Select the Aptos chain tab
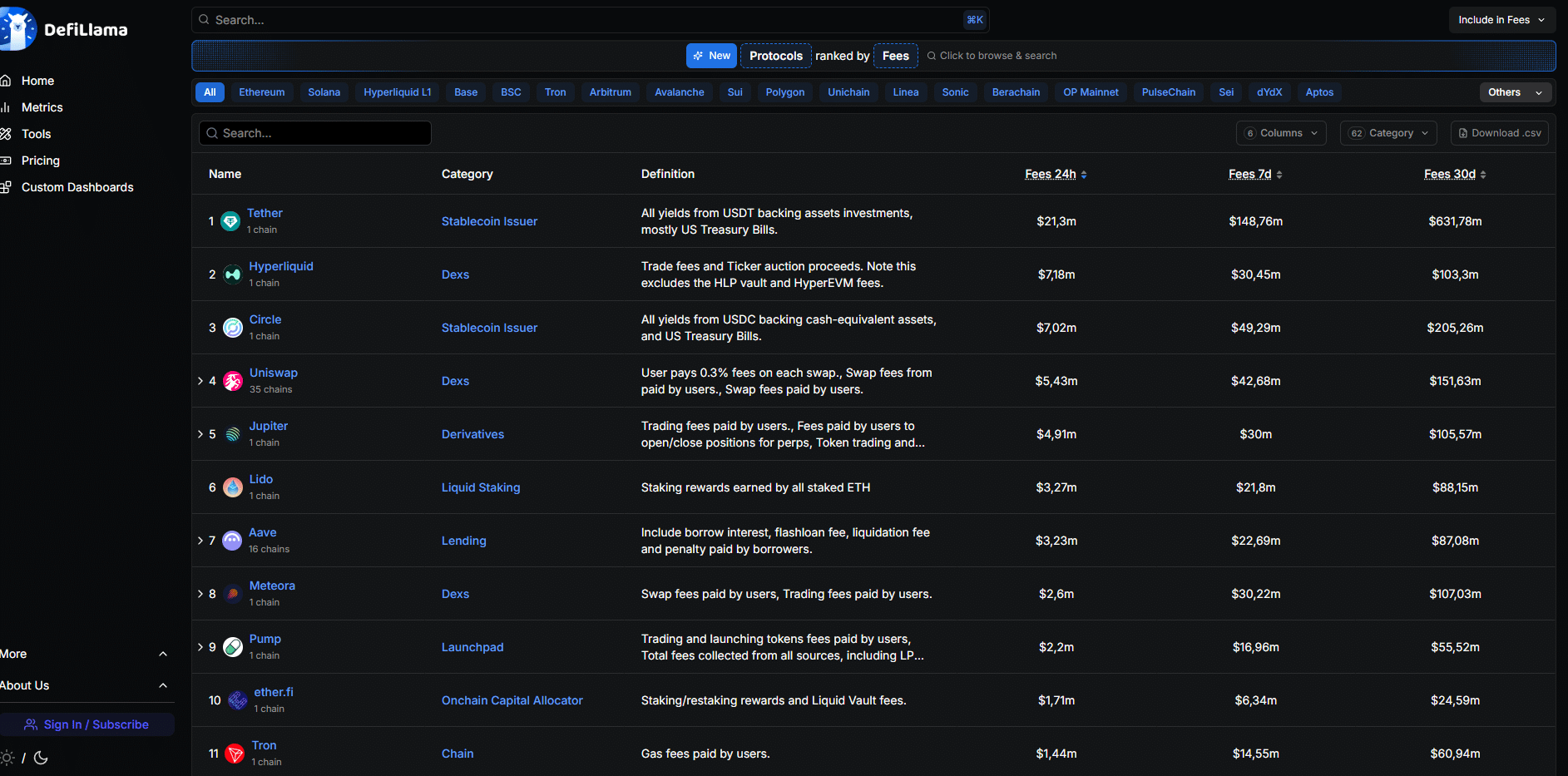This screenshot has height=776, width=1568. 1319,92
